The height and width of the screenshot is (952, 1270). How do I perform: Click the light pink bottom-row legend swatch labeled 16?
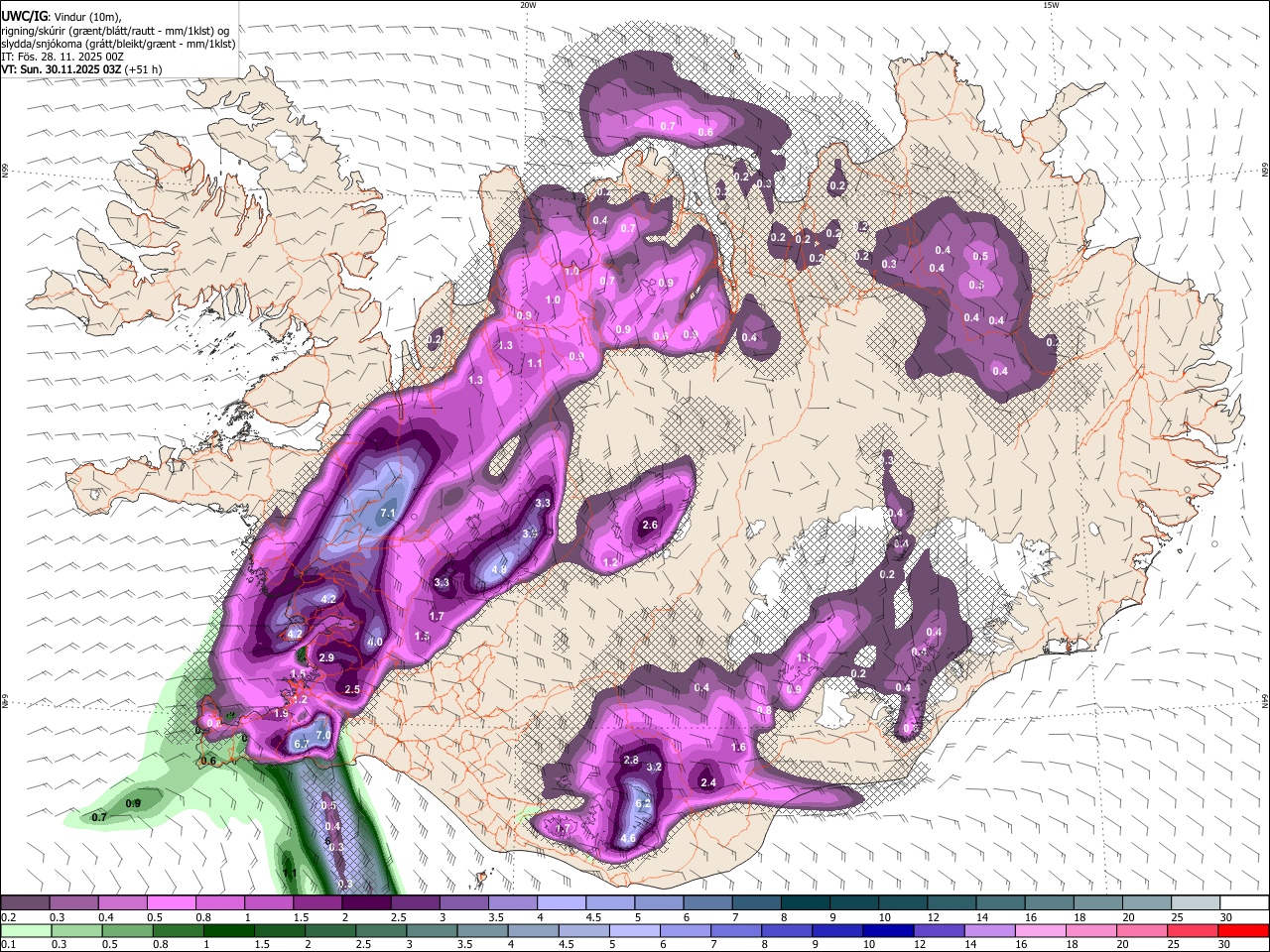click(1041, 931)
